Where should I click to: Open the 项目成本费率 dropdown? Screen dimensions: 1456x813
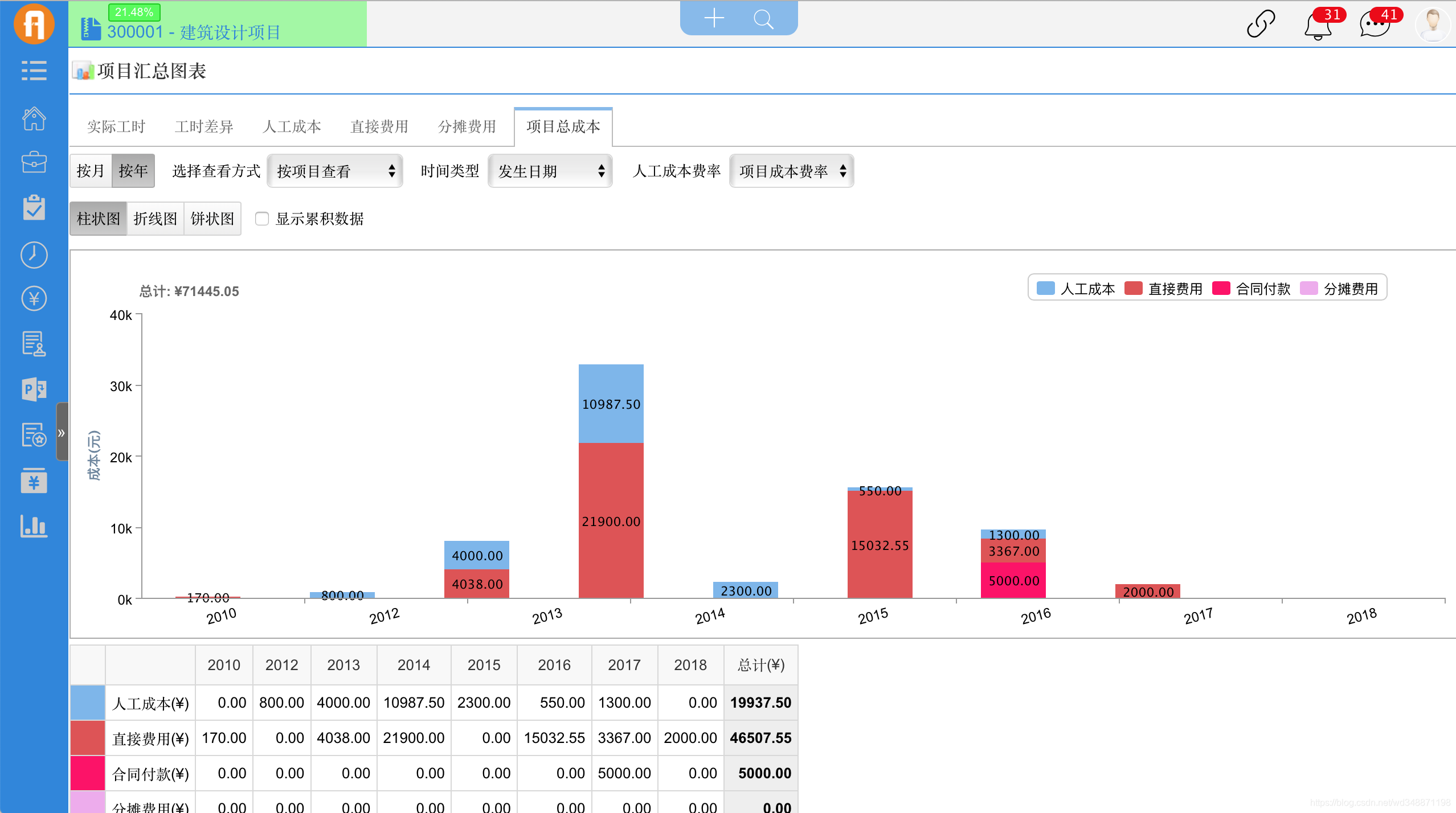791,171
